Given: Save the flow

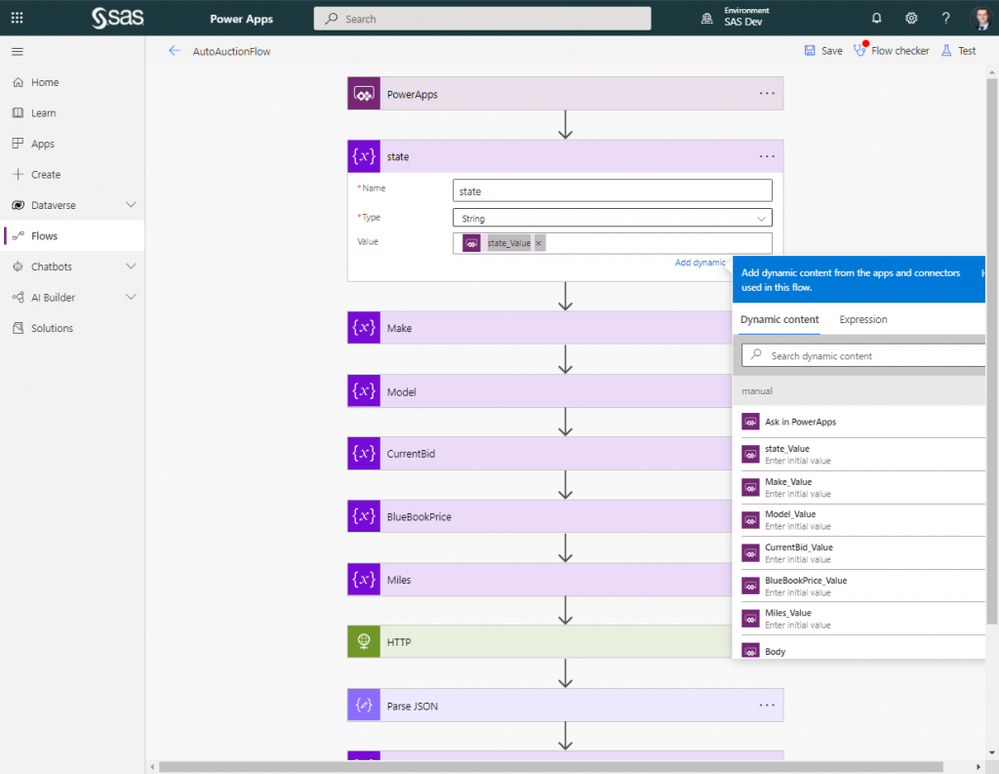Looking at the screenshot, I should (x=823, y=51).
